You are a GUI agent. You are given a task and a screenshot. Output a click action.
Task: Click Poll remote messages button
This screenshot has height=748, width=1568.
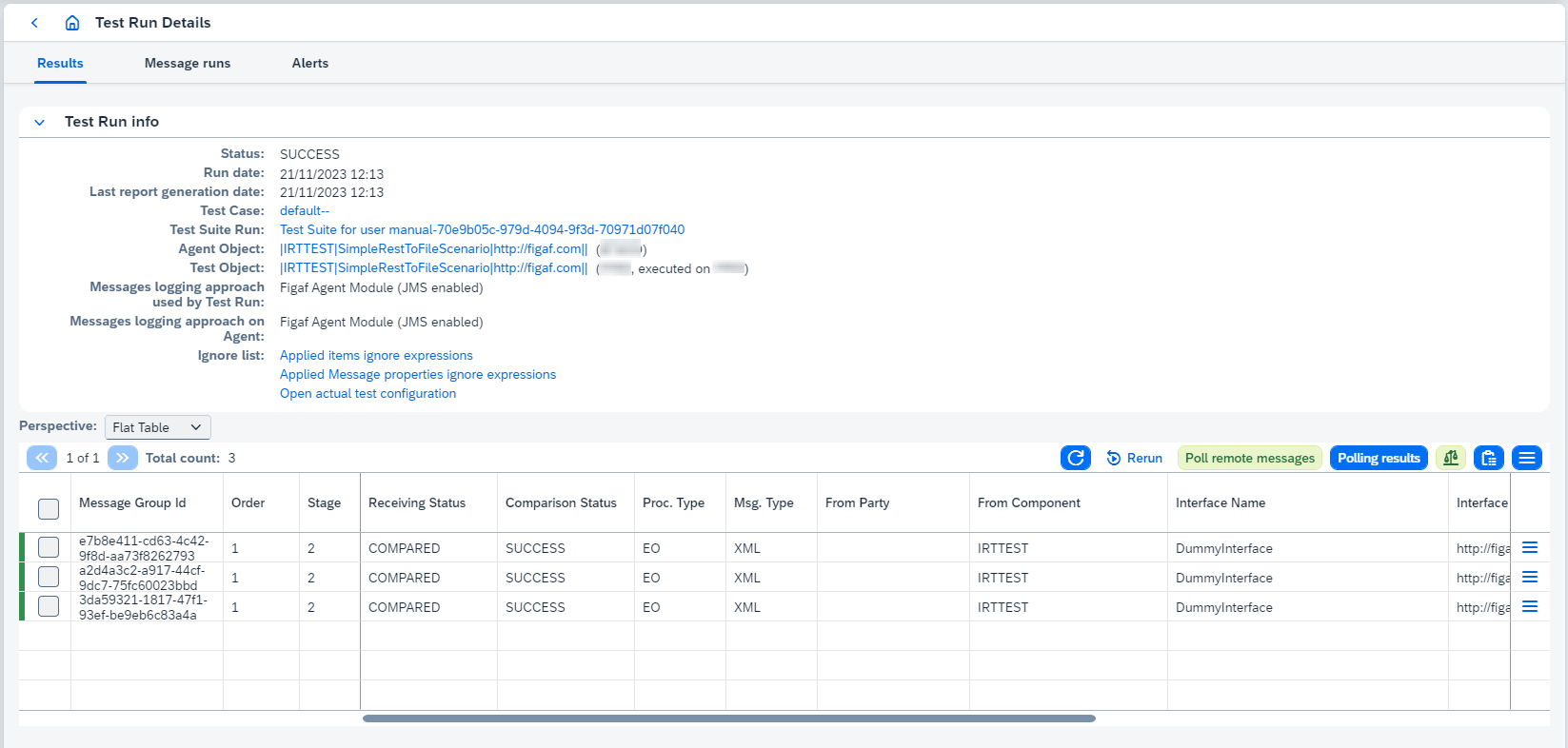tap(1250, 458)
